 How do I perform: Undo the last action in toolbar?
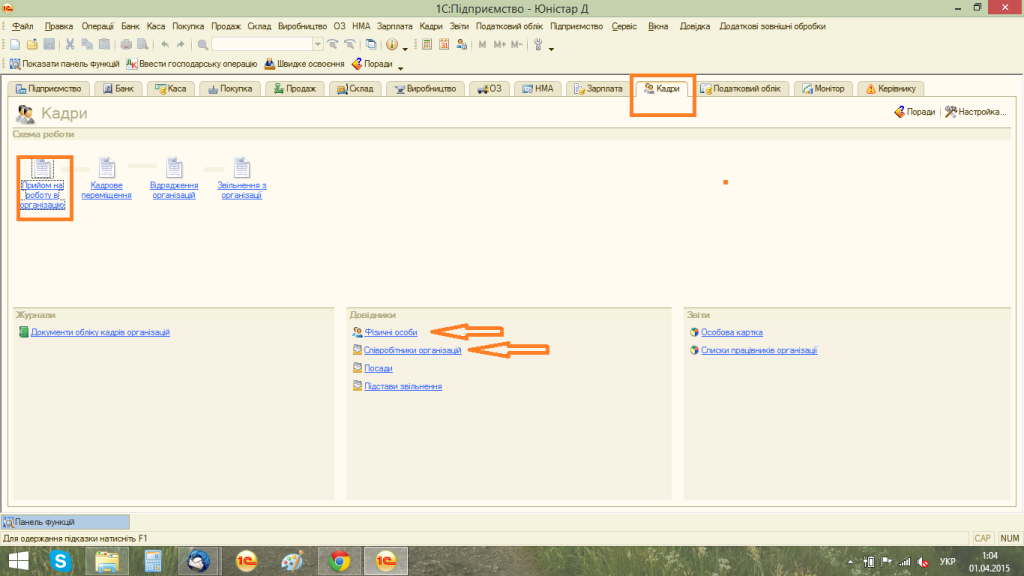[165, 44]
